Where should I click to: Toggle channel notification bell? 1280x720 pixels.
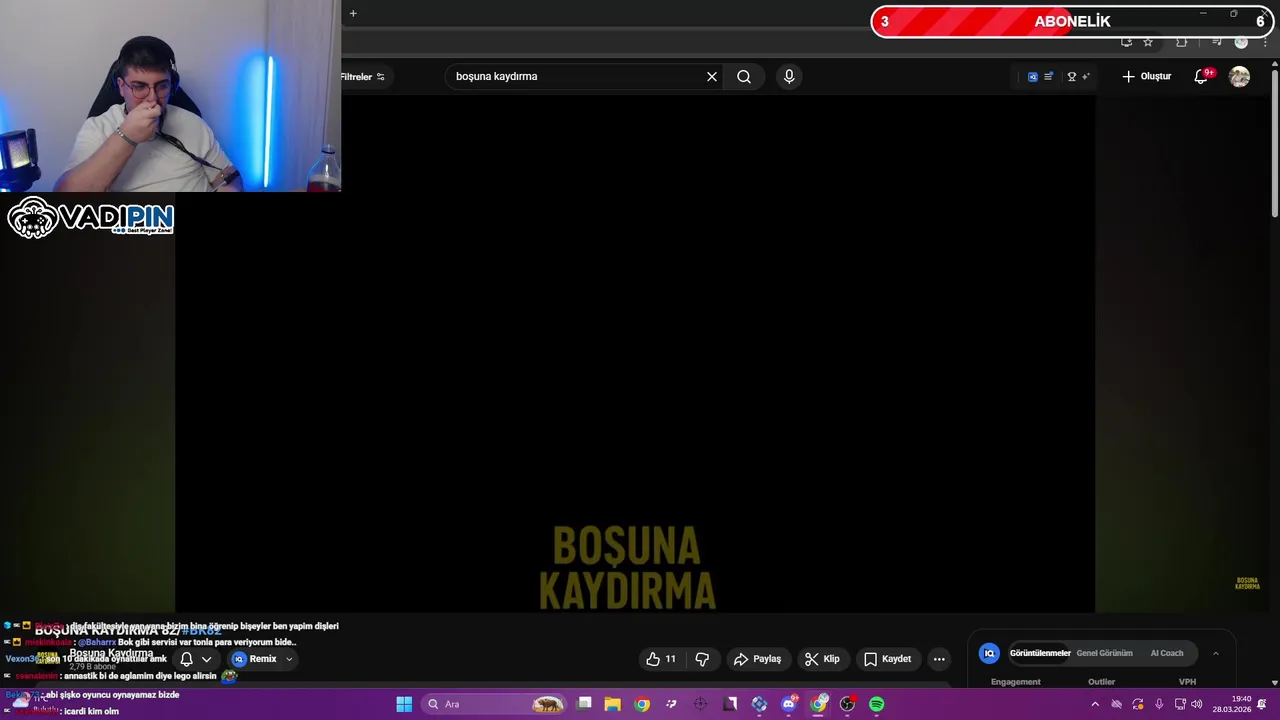click(186, 659)
